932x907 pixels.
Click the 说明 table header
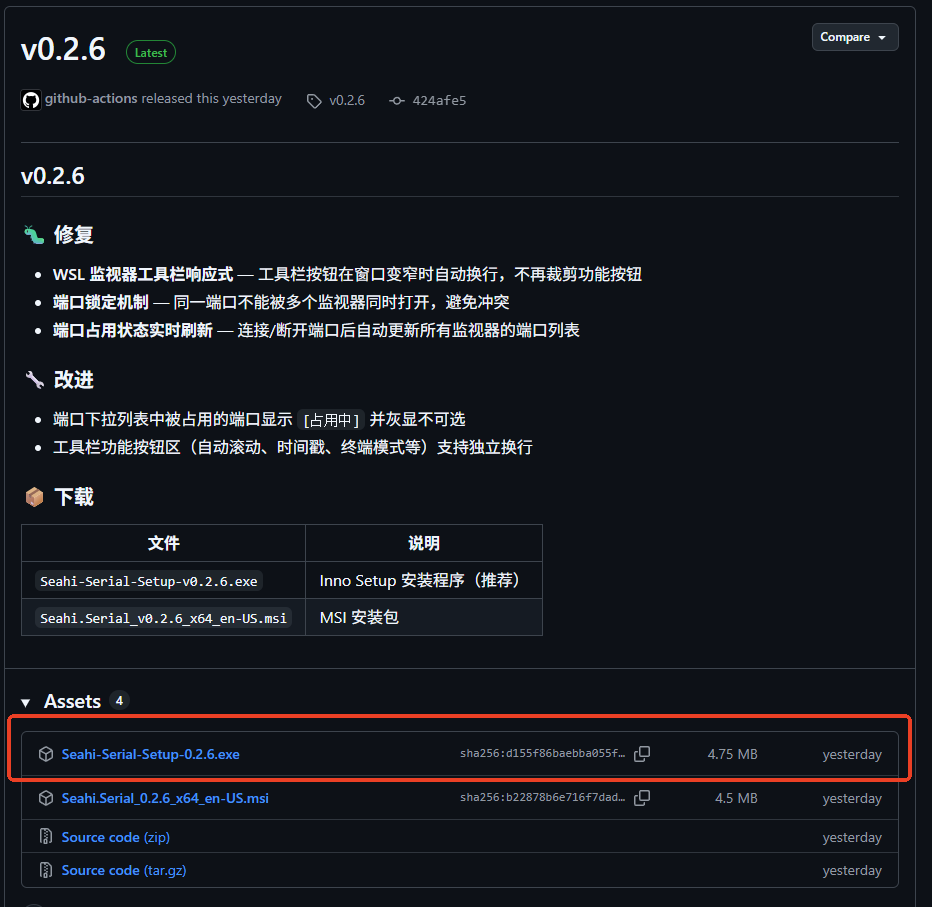tap(424, 543)
